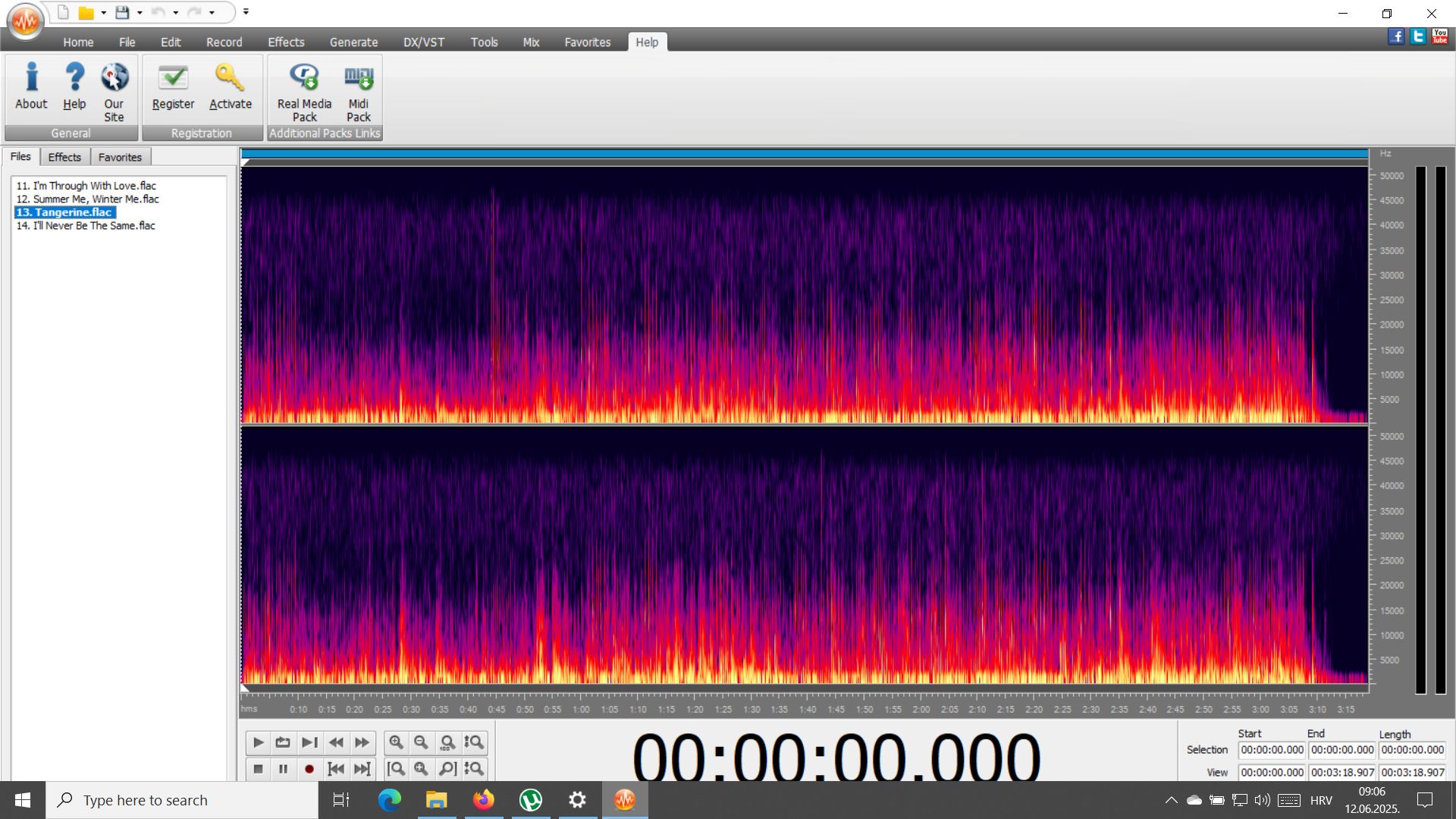This screenshot has width=1456, height=819.
Task: Zoom in horizontally on the waveform
Action: click(x=396, y=742)
